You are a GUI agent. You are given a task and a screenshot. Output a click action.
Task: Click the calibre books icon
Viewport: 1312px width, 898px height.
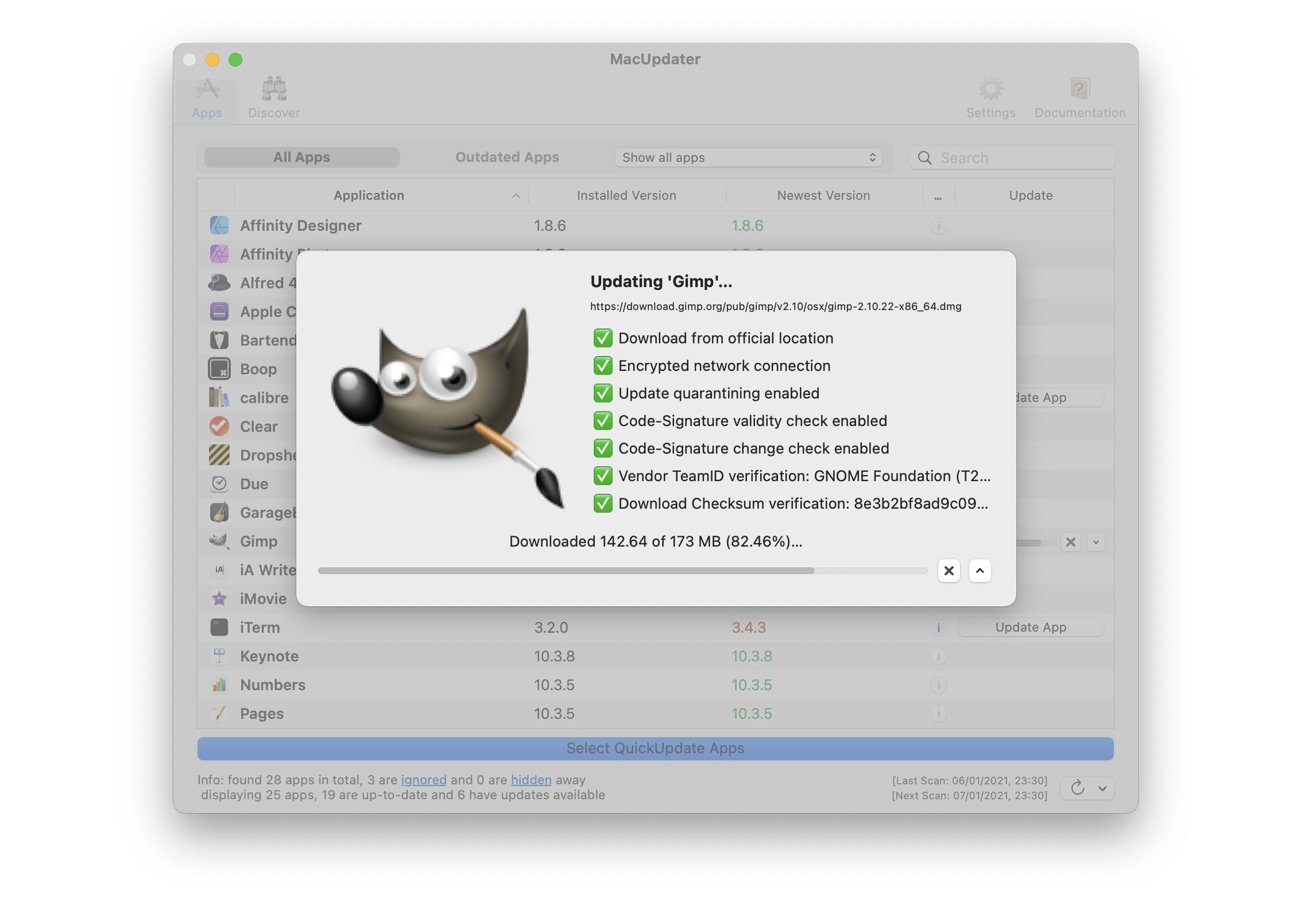pyautogui.click(x=219, y=397)
